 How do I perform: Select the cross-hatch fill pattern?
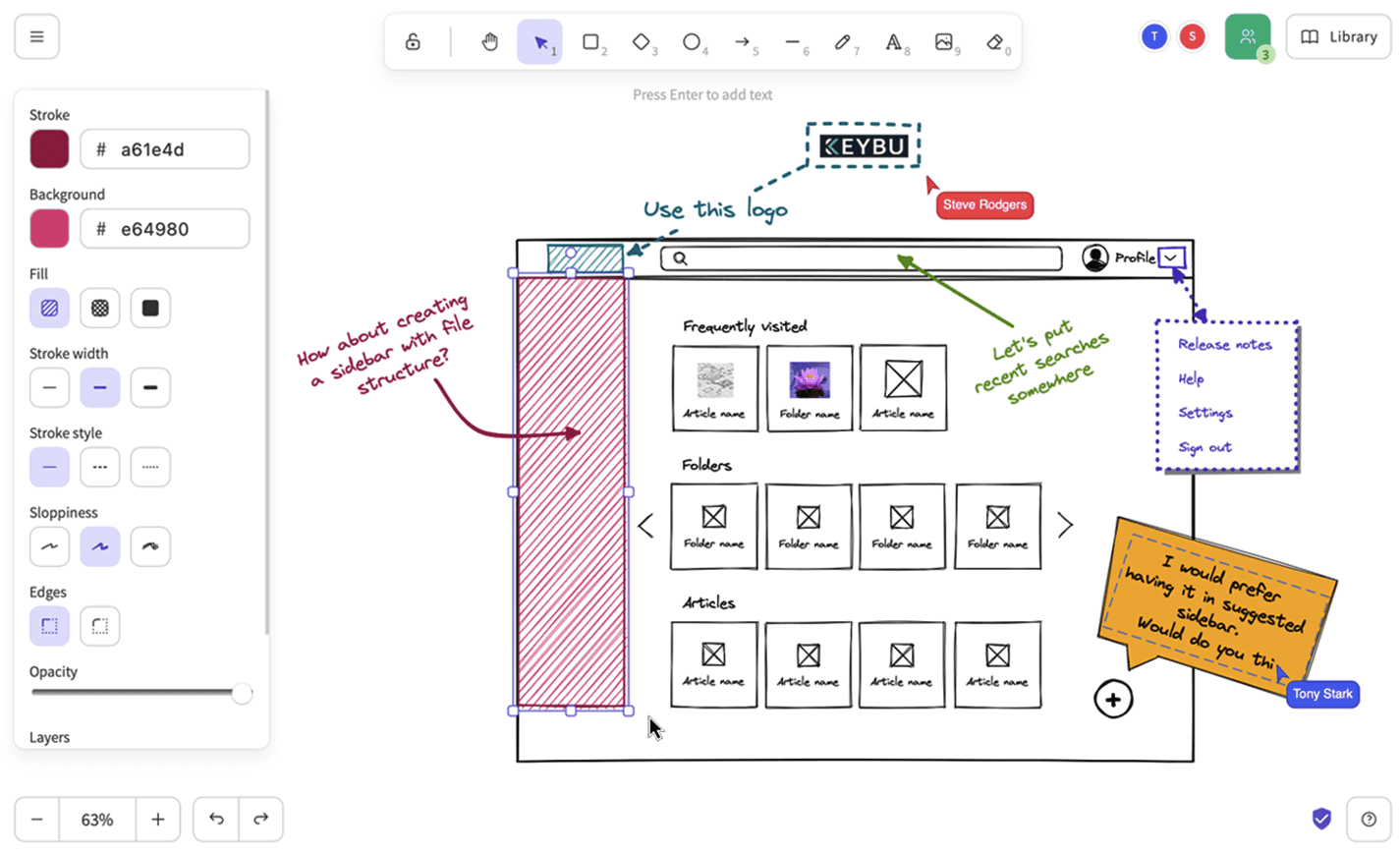(99, 308)
